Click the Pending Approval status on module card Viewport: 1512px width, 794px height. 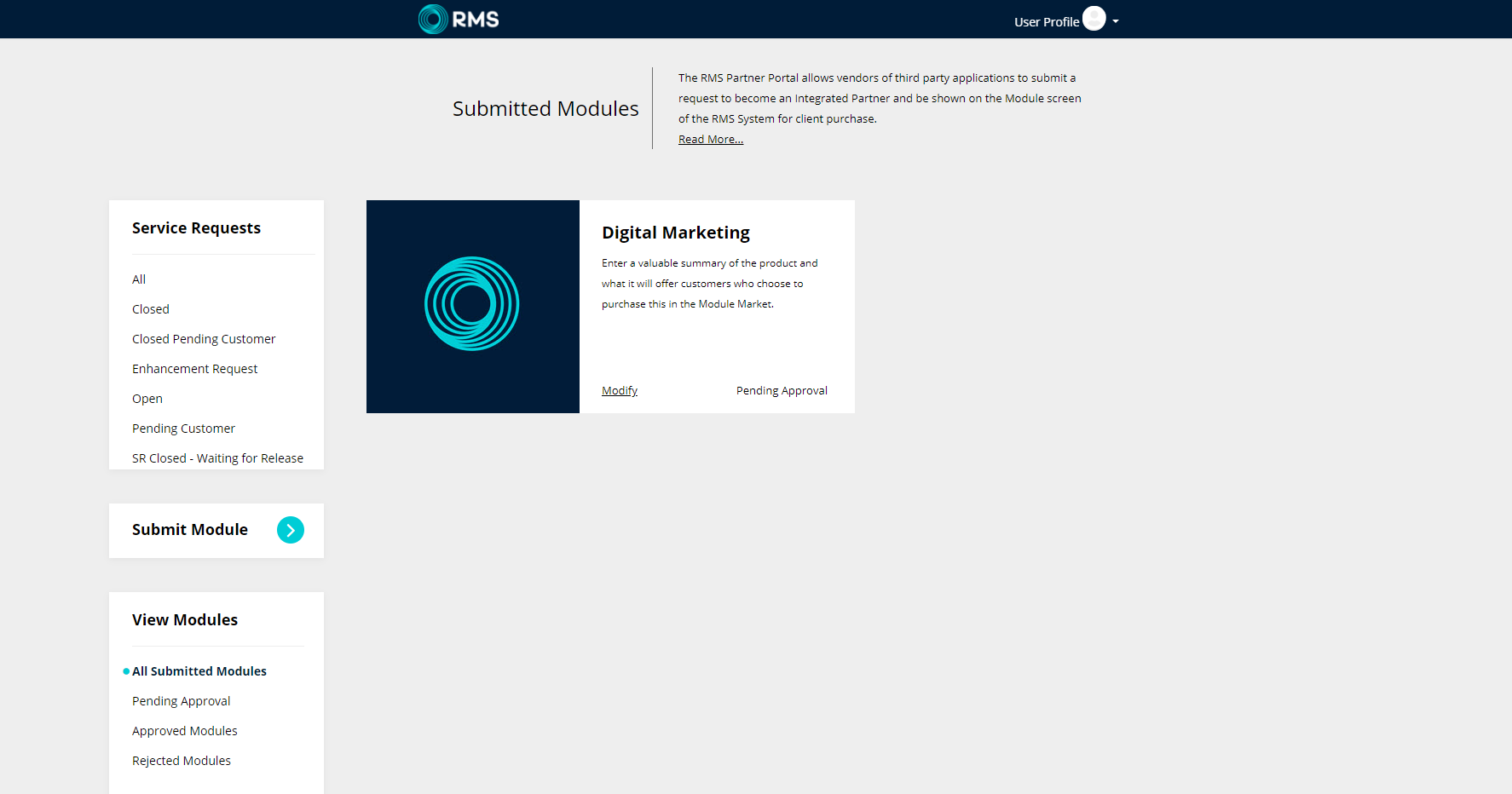[x=782, y=390]
